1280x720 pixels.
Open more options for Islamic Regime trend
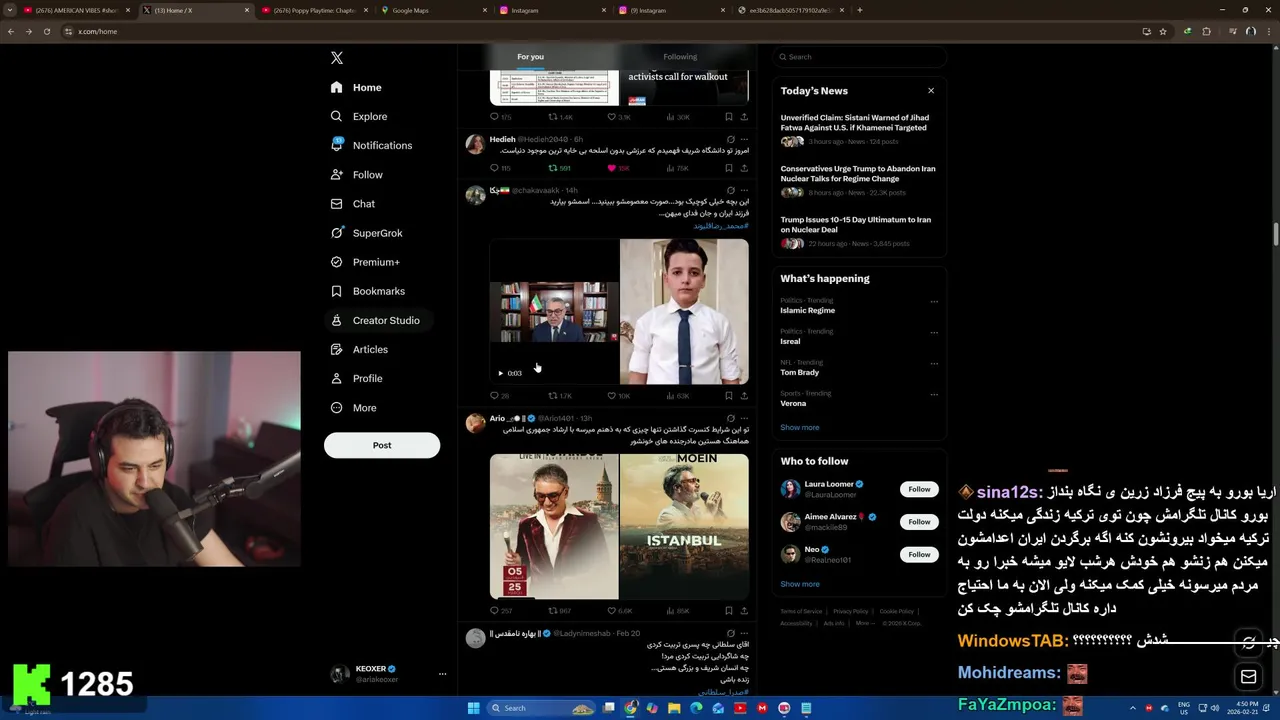[x=934, y=302]
